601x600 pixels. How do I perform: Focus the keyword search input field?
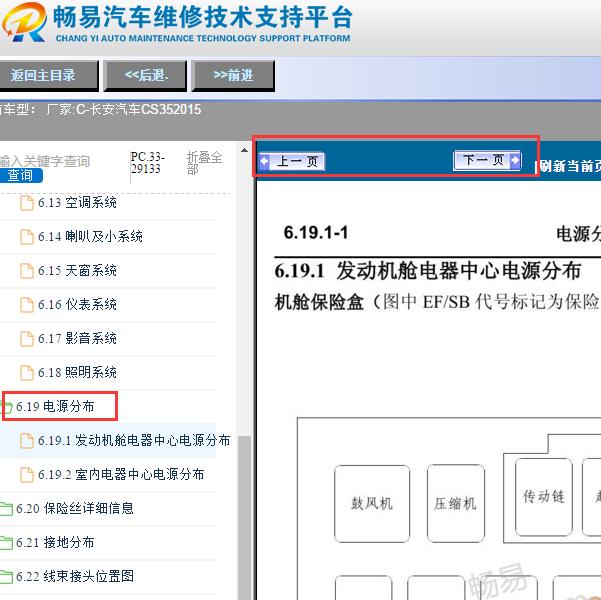coord(45,161)
